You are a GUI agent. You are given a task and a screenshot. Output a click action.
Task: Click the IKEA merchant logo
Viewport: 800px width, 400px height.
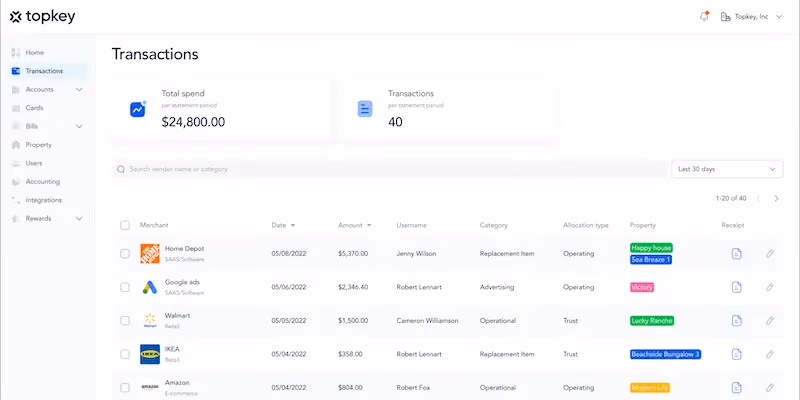[150, 354]
